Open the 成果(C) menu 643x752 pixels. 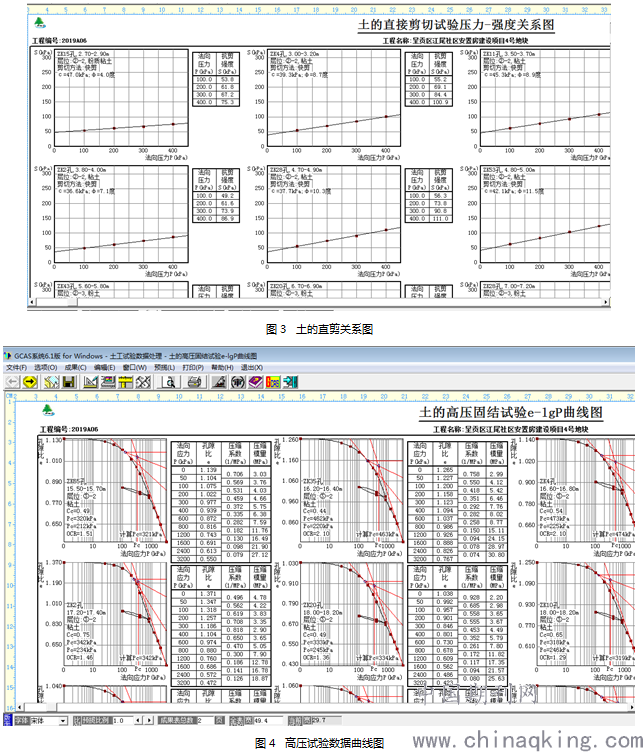76,367
